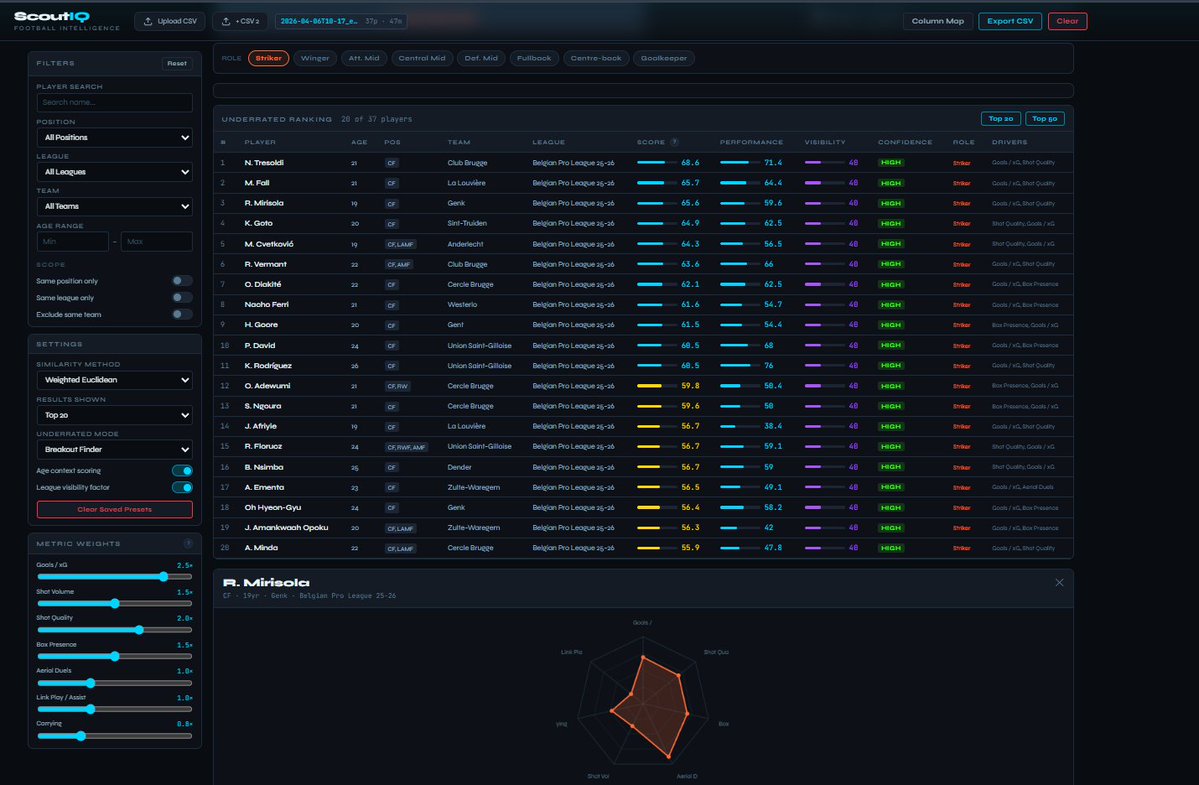
Task: Adjust the Shot Quality weight slider
Action: click(x=115, y=630)
